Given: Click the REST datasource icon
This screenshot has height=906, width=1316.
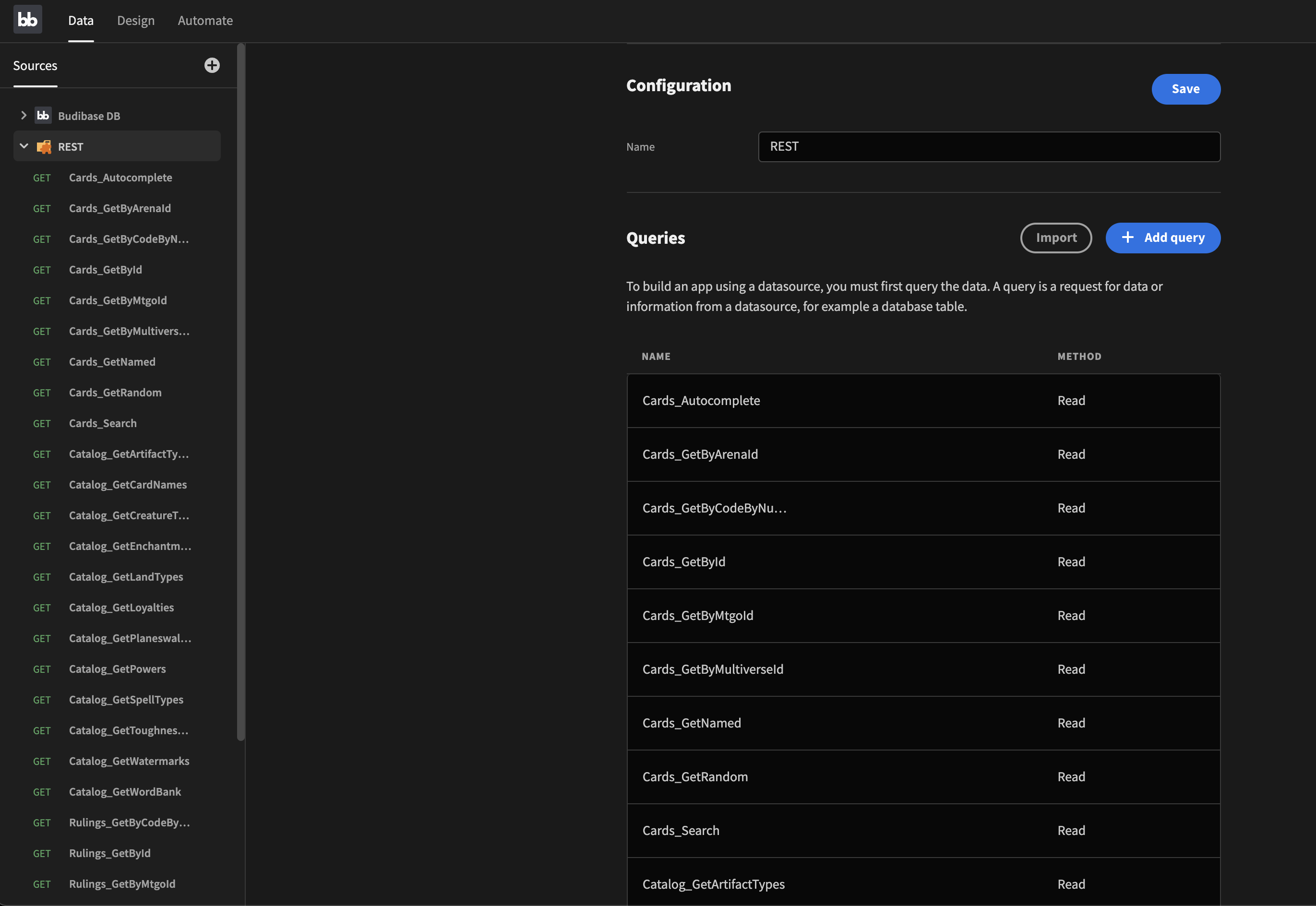Looking at the screenshot, I should (44, 147).
